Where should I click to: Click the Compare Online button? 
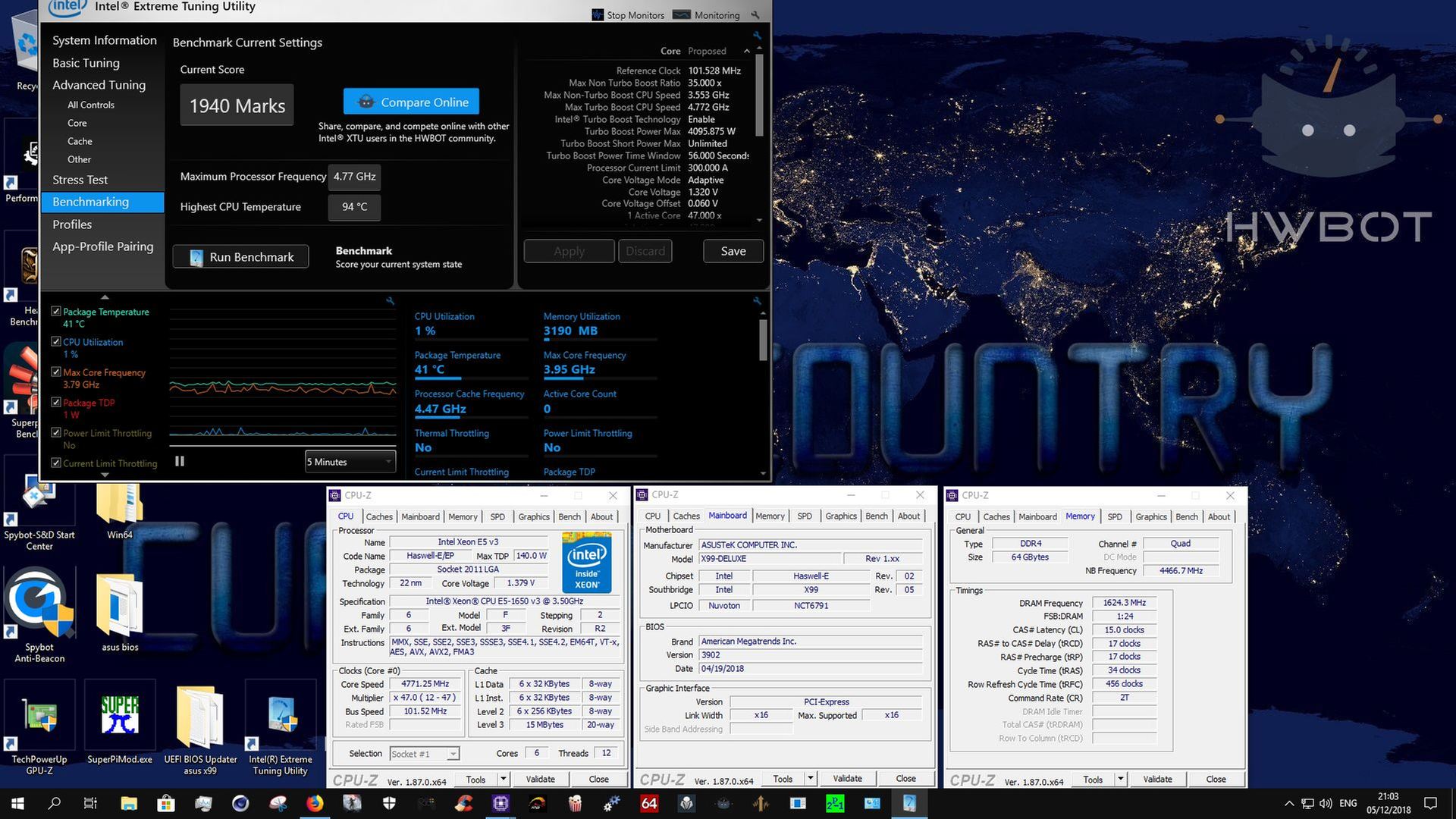pos(411,102)
